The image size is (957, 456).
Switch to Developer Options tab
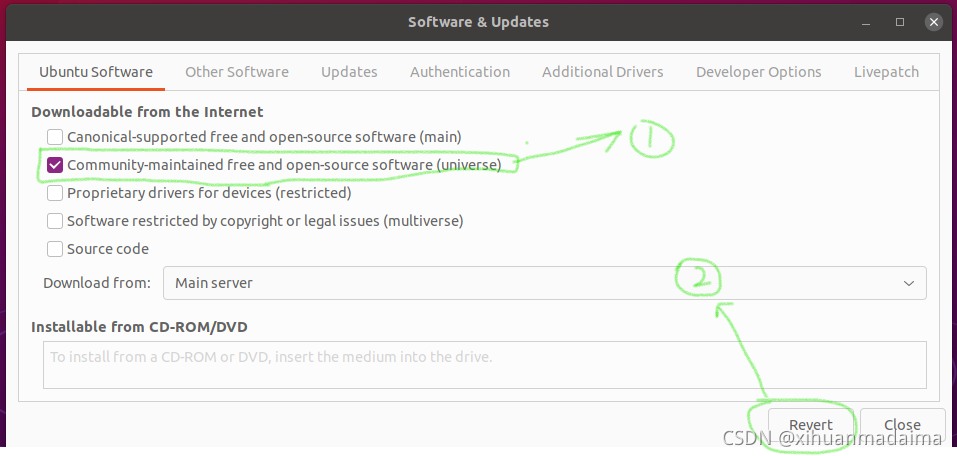coord(759,72)
